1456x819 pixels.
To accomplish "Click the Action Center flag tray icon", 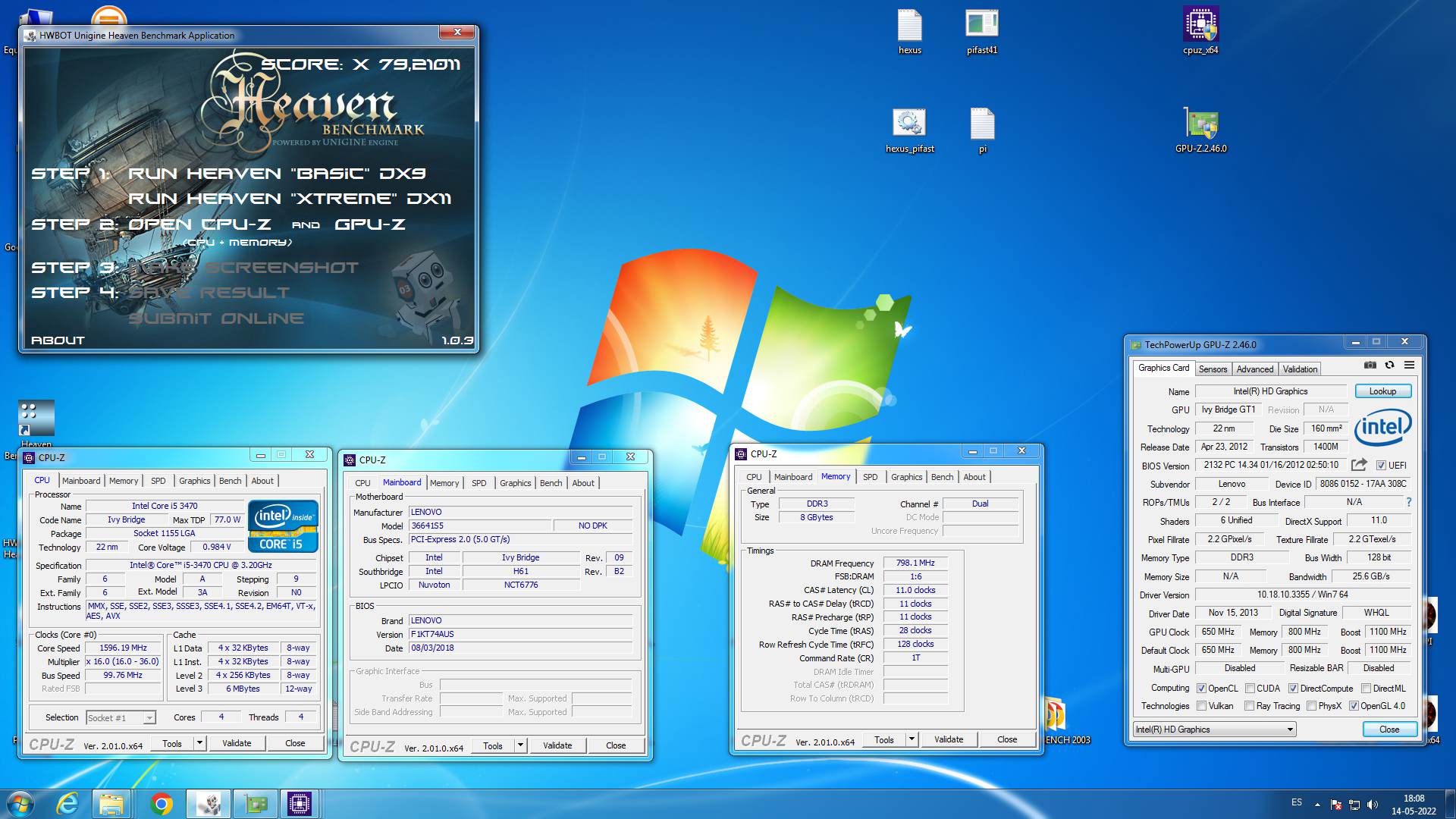I will [x=1336, y=805].
